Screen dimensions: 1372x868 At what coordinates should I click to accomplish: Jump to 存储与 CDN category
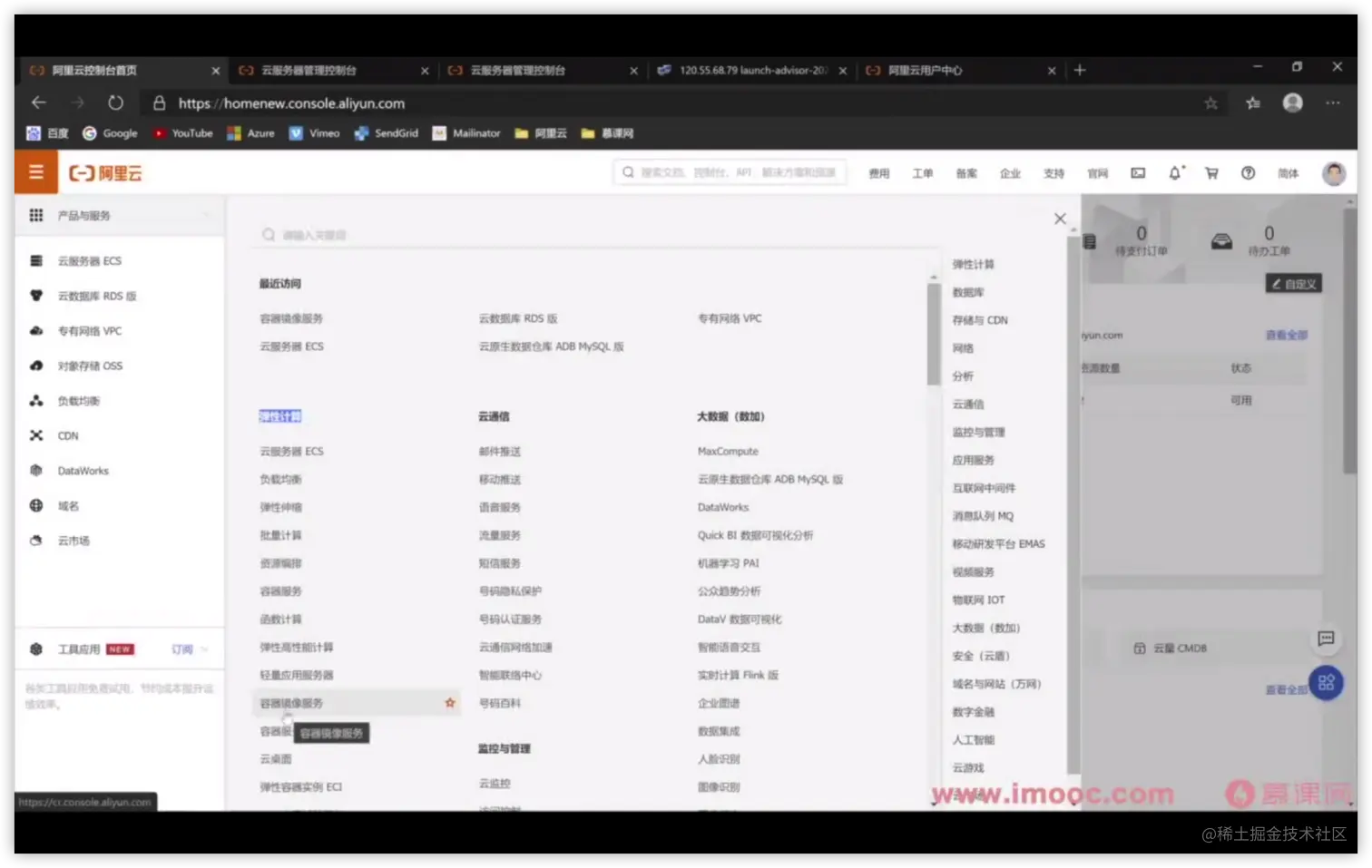point(980,320)
